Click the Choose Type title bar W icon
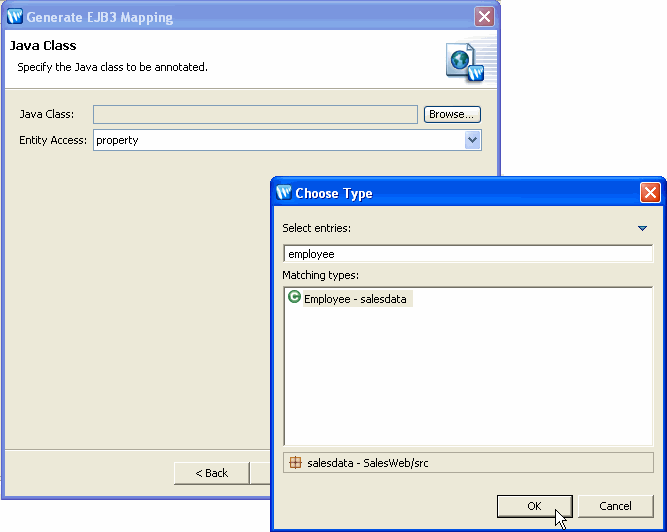The image size is (667, 532). click(284, 192)
